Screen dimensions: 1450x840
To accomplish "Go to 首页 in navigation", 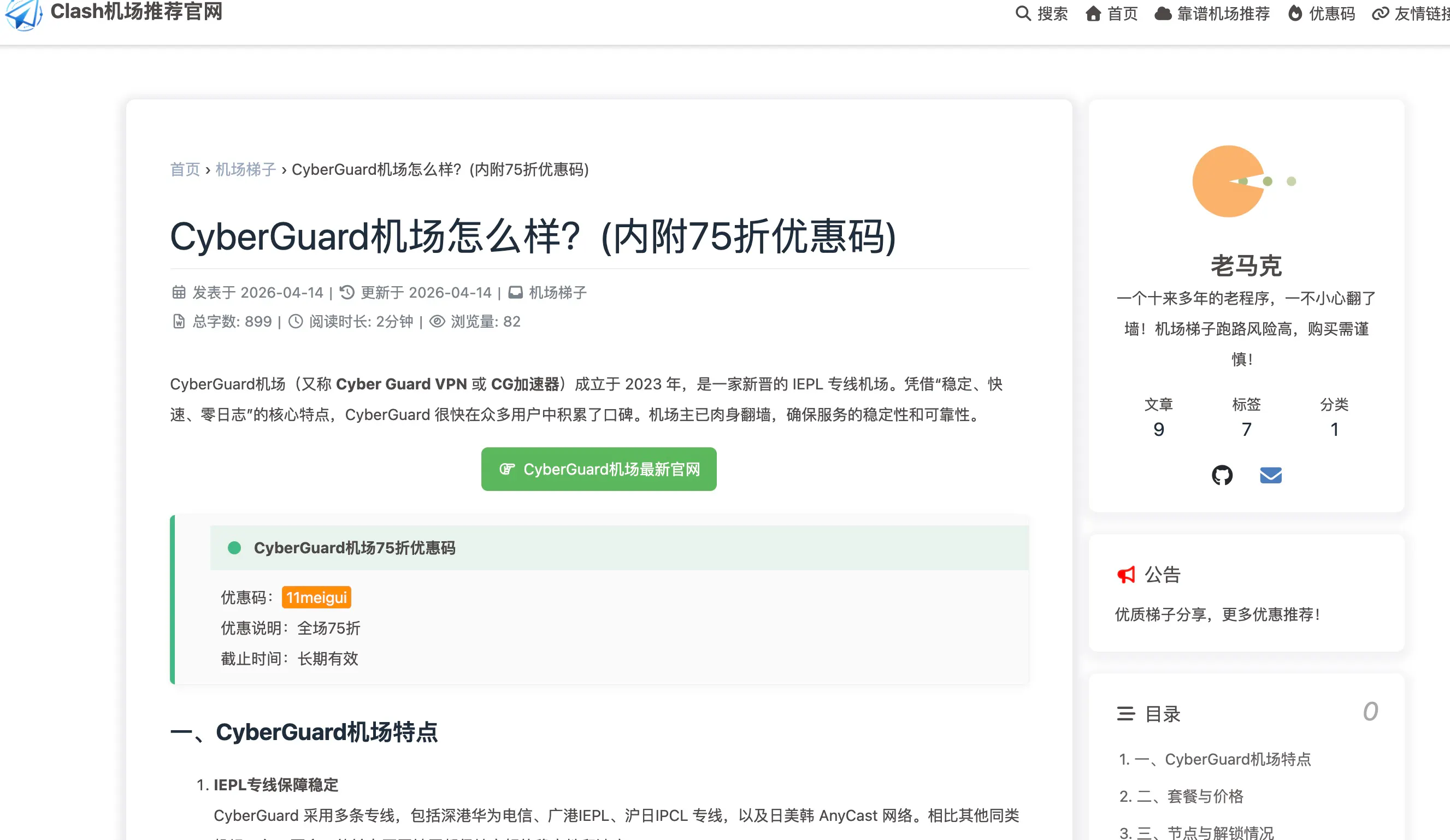I will coord(1123,13).
